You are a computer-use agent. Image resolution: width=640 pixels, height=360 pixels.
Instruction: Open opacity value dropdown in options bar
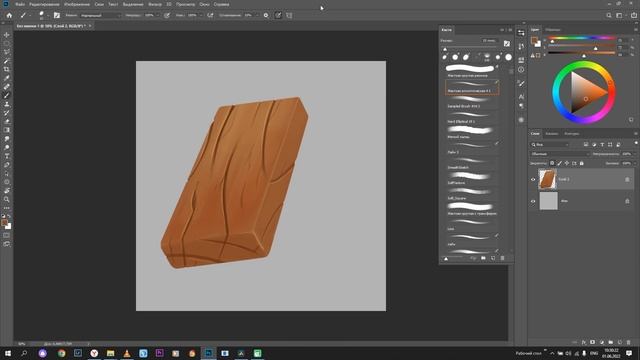point(158,16)
